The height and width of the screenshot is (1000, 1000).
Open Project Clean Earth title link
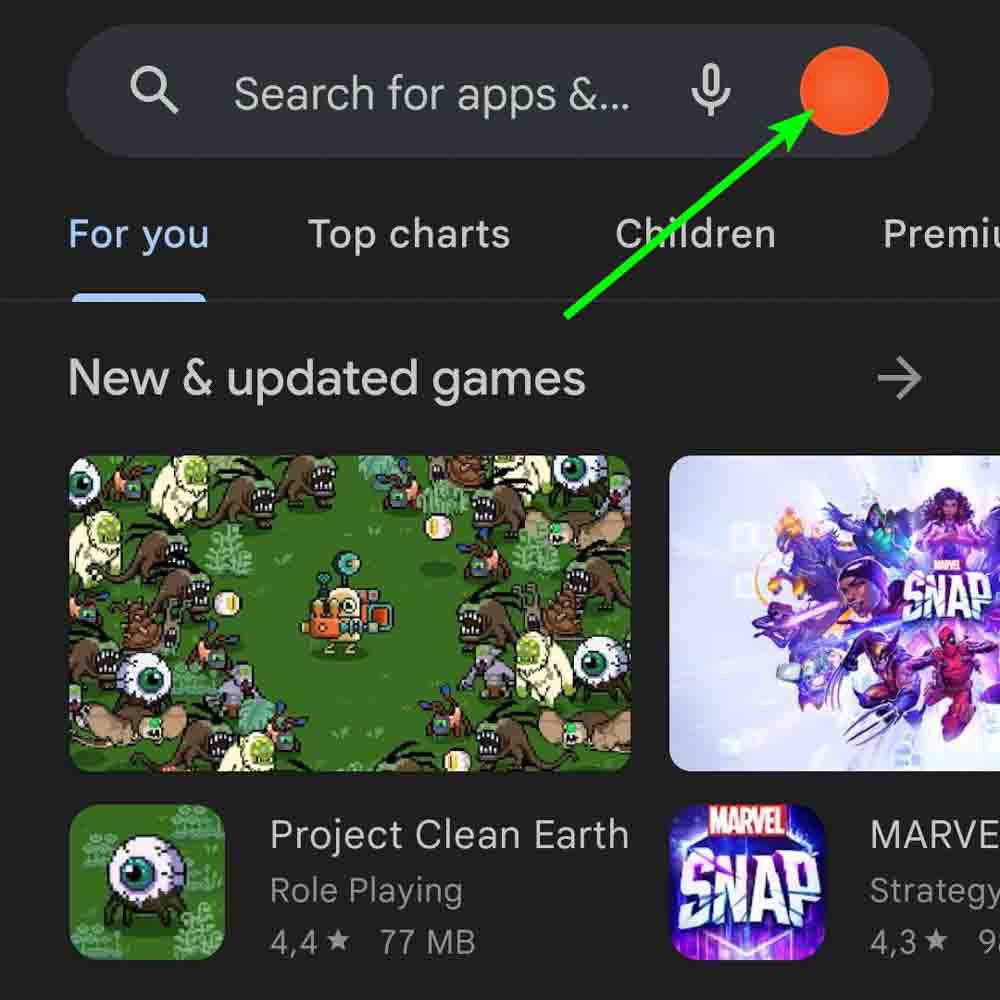coord(450,835)
